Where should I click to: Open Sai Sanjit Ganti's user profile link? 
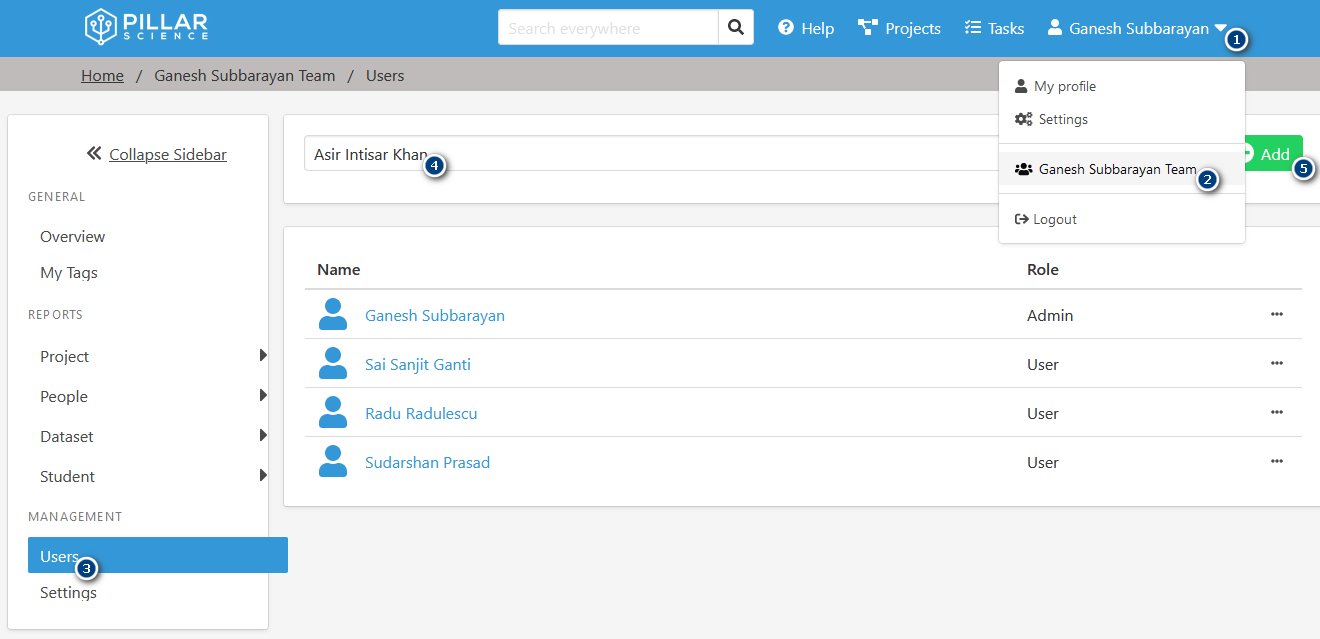[x=417, y=364]
